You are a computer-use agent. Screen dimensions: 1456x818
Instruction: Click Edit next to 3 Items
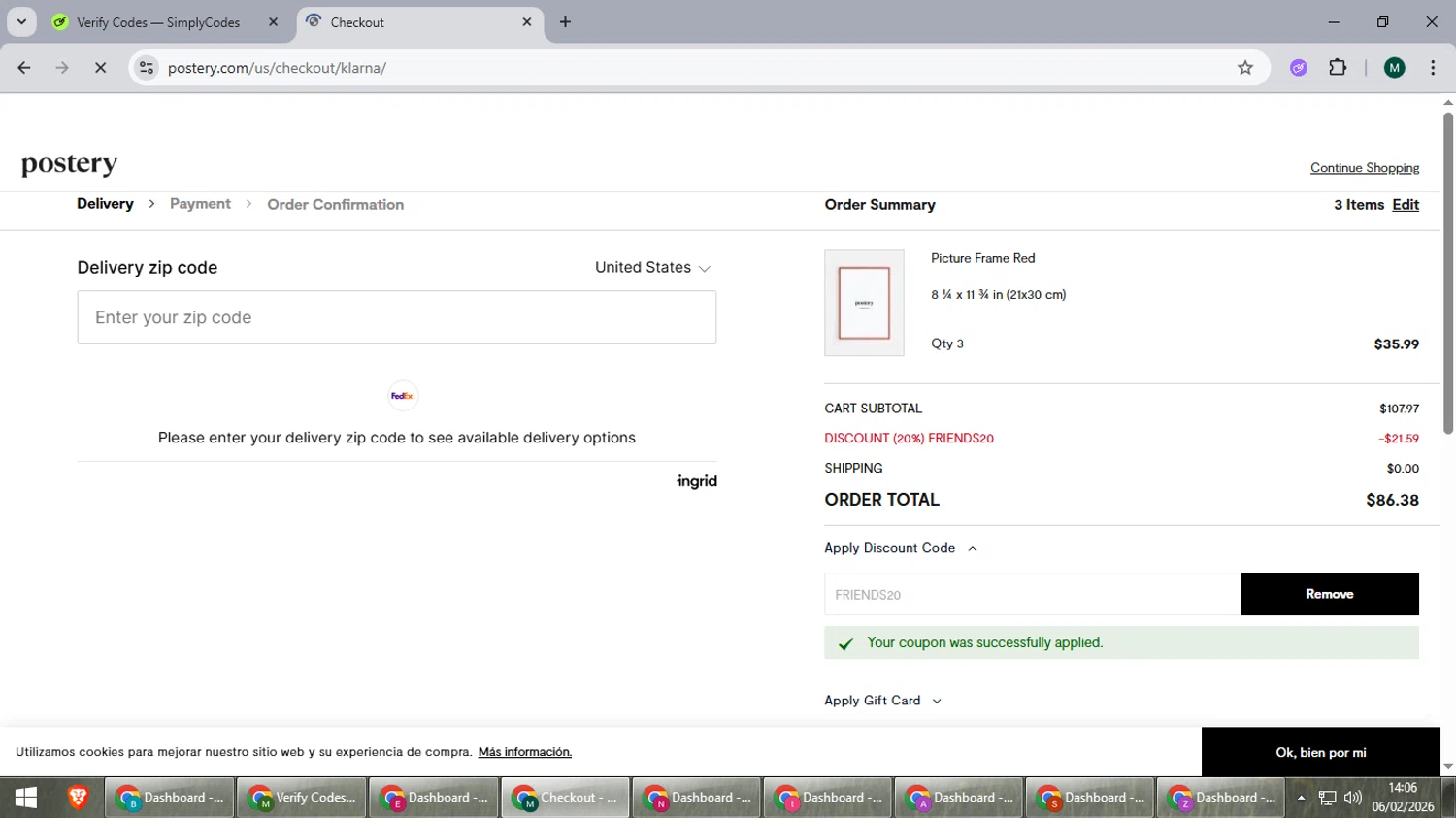coord(1406,205)
